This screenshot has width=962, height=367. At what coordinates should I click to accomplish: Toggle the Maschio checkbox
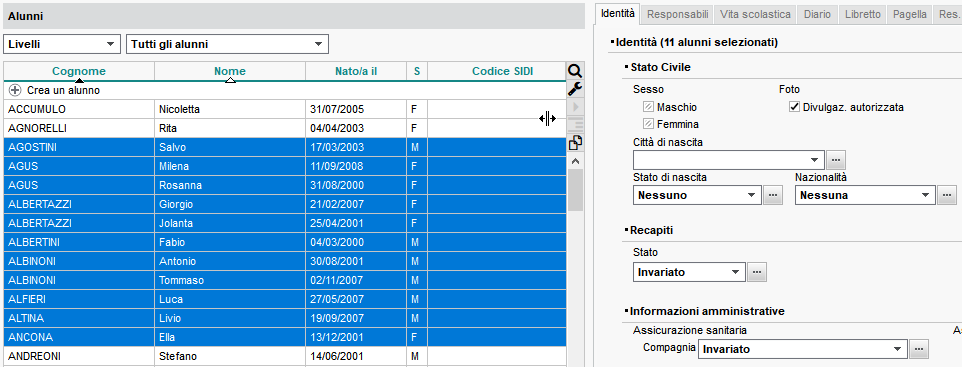[x=648, y=107]
